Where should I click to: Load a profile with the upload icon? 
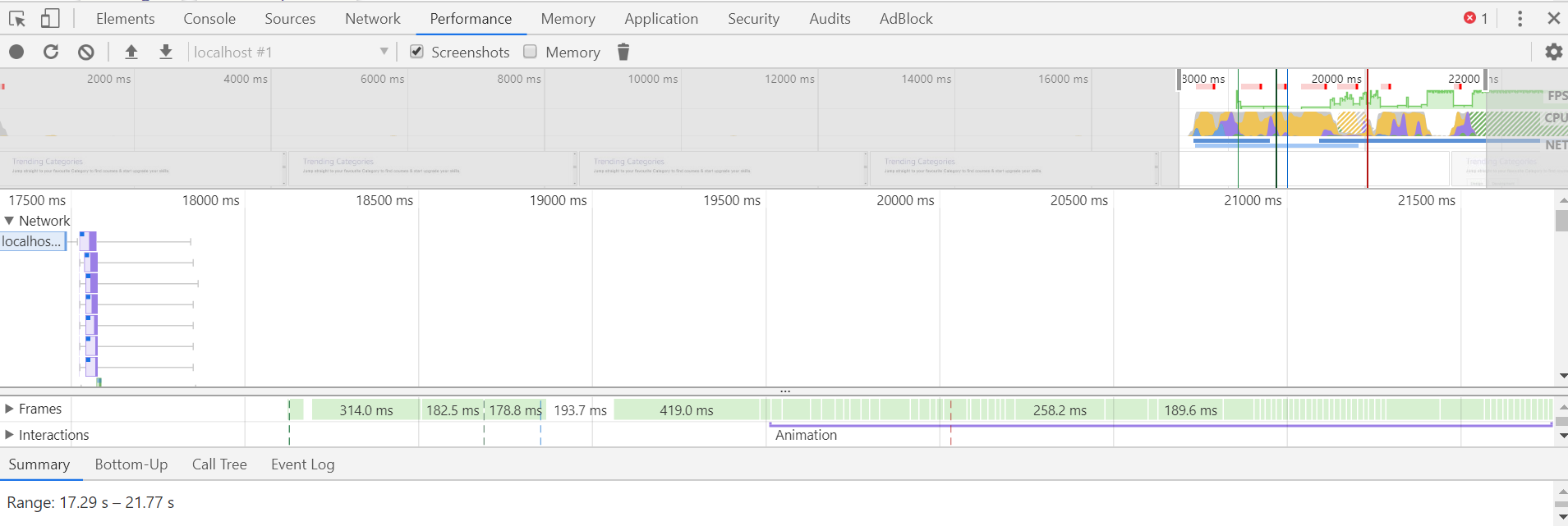131,52
